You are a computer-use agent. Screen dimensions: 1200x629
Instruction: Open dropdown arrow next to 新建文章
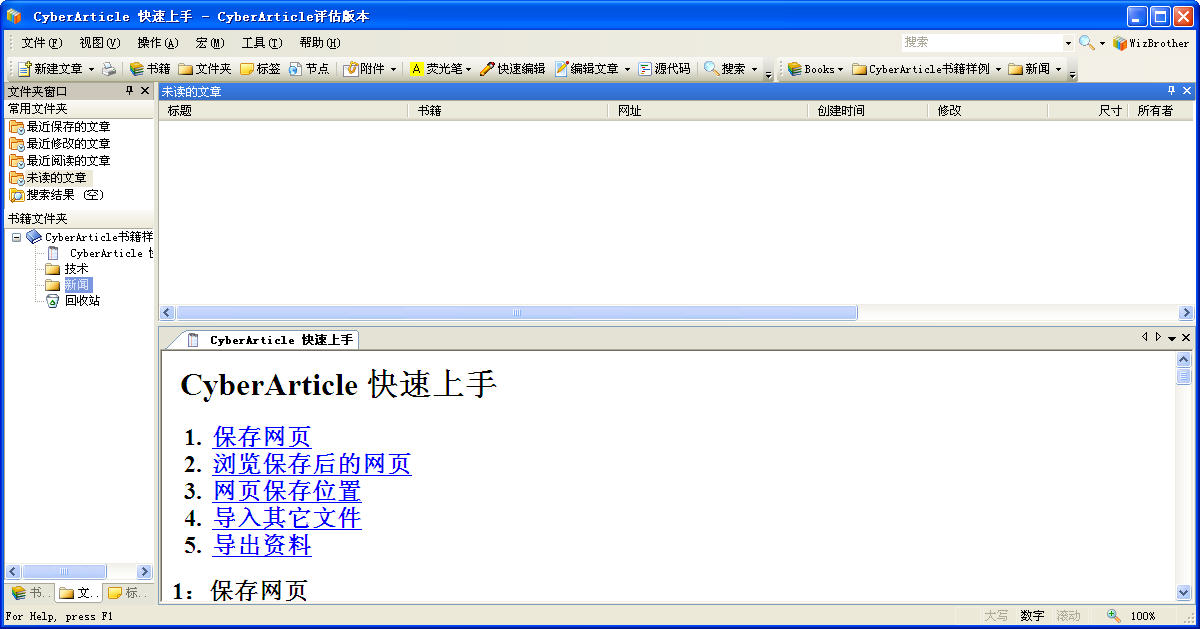click(x=91, y=69)
